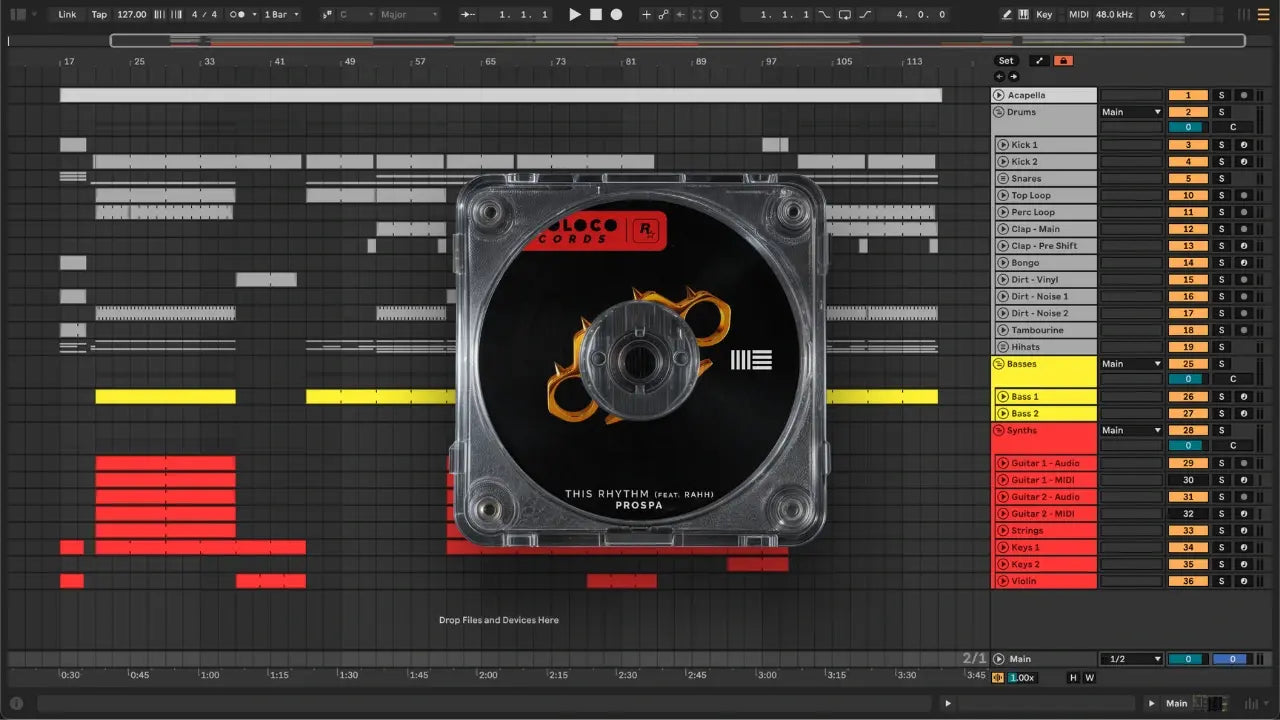The image size is (1280, 720).
Task: Toggle the Draw Mode pencil icon
Action: 1006,14
